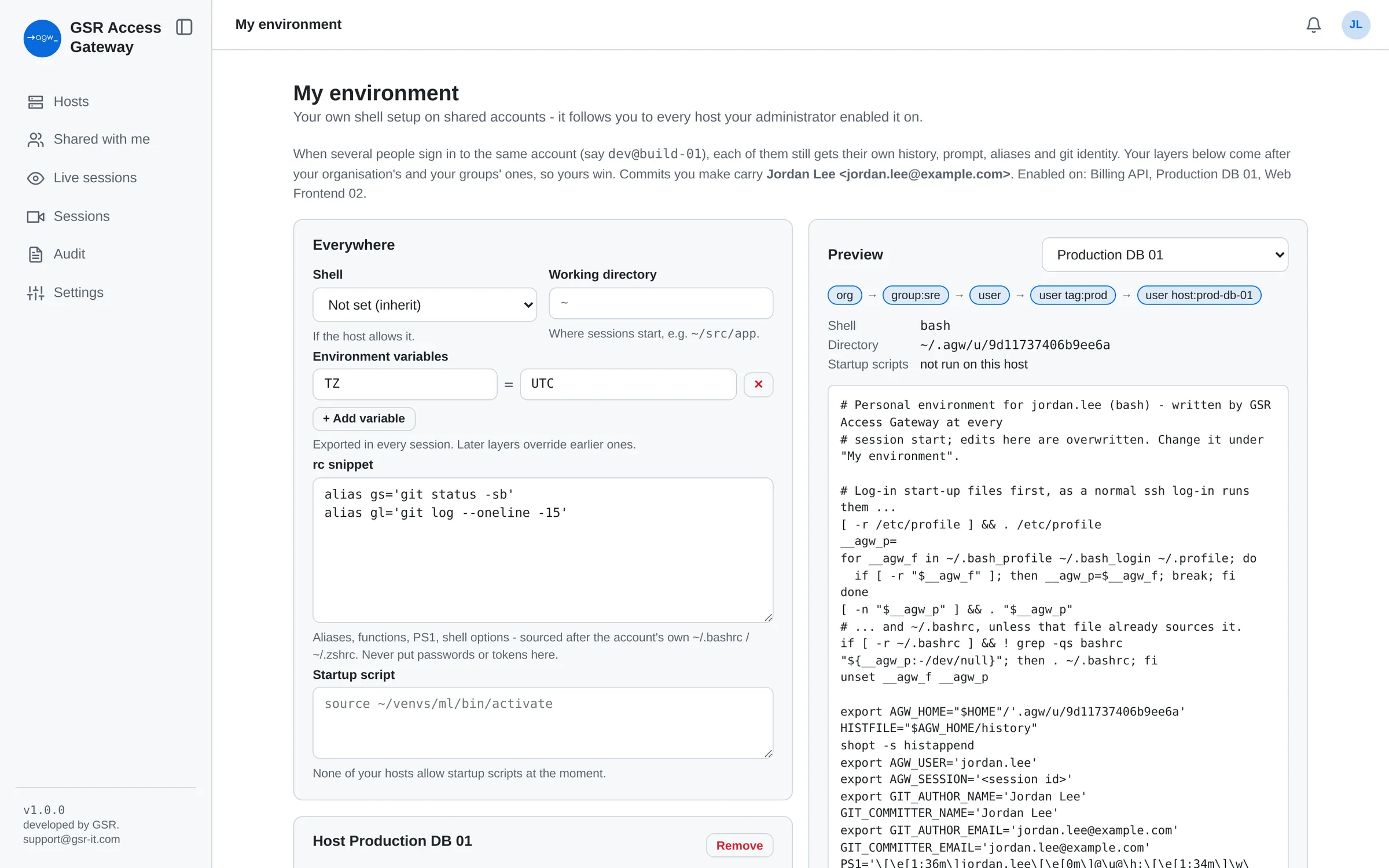Select the user host:prod-db-01 chip
Viewport: 1389px width, 868px height.
click(x=1199, y=295)
